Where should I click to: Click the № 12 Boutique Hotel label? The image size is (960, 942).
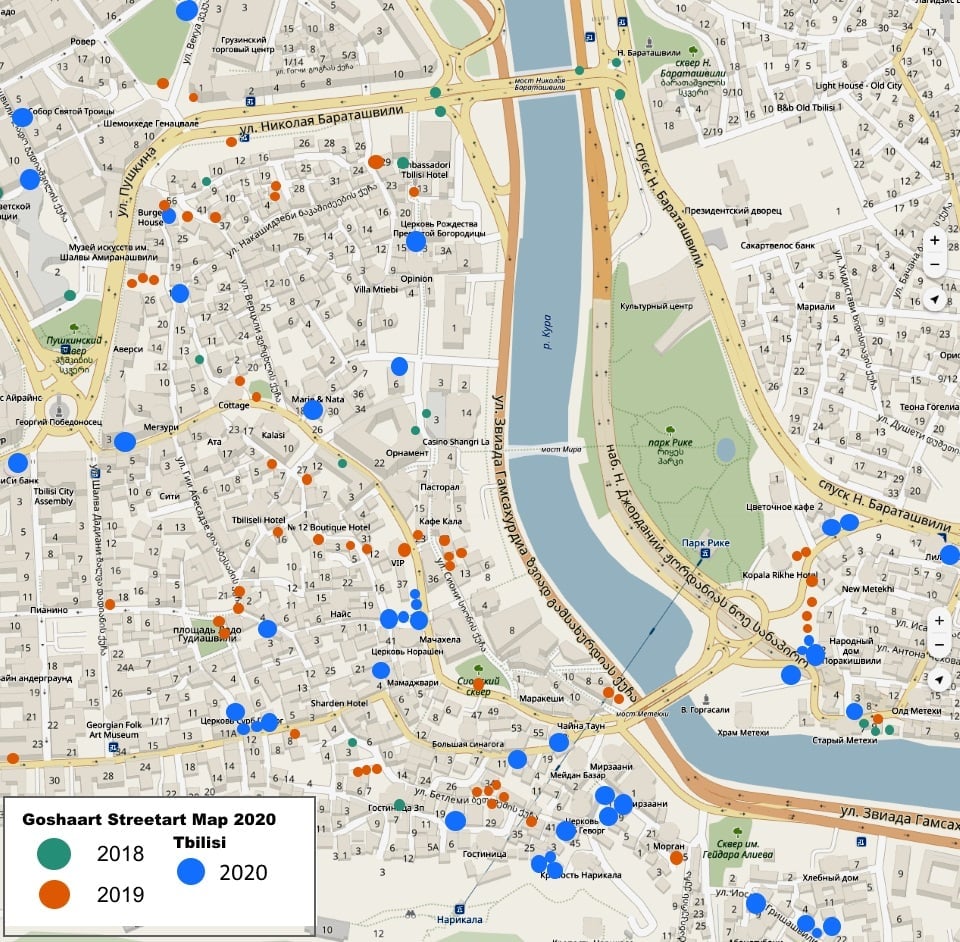coord(329,527)
